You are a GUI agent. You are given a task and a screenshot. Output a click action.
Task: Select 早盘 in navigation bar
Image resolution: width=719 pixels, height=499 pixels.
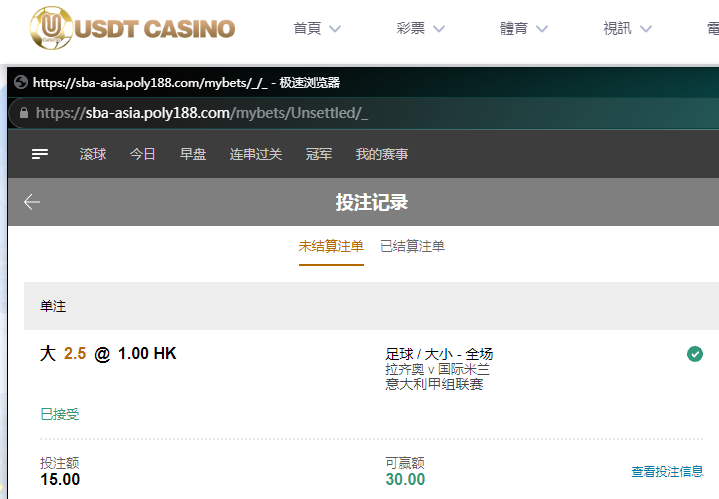click(x=193, y=154)
